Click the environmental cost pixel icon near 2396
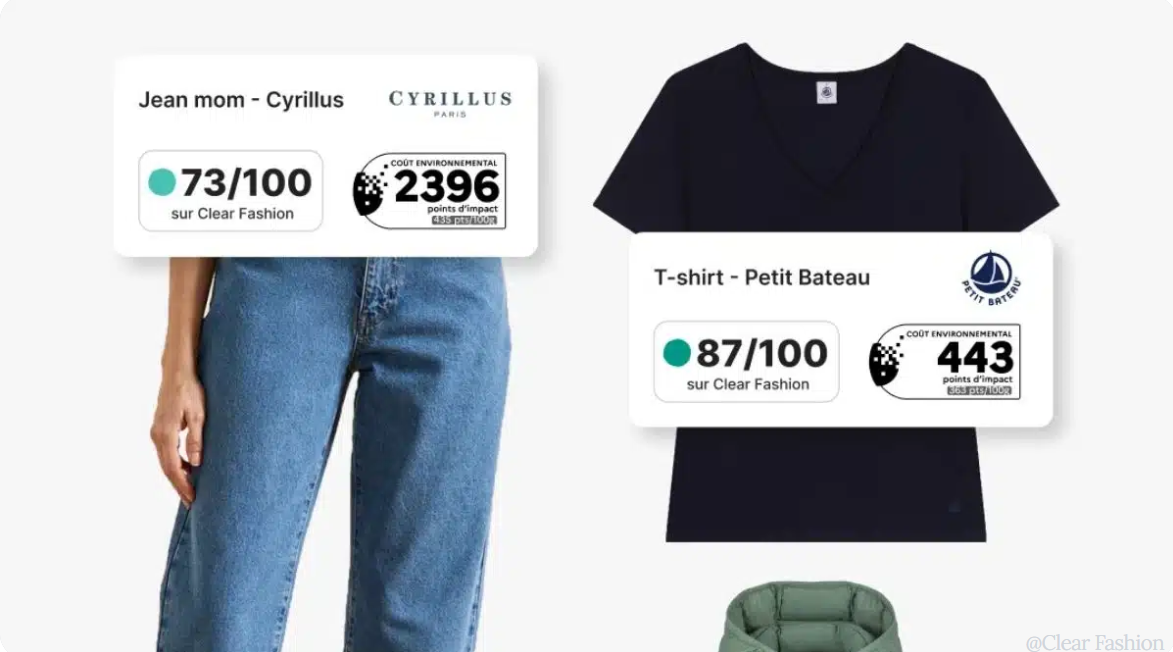The height and width of the screenshot is (652, 1173). click(370, 191)
